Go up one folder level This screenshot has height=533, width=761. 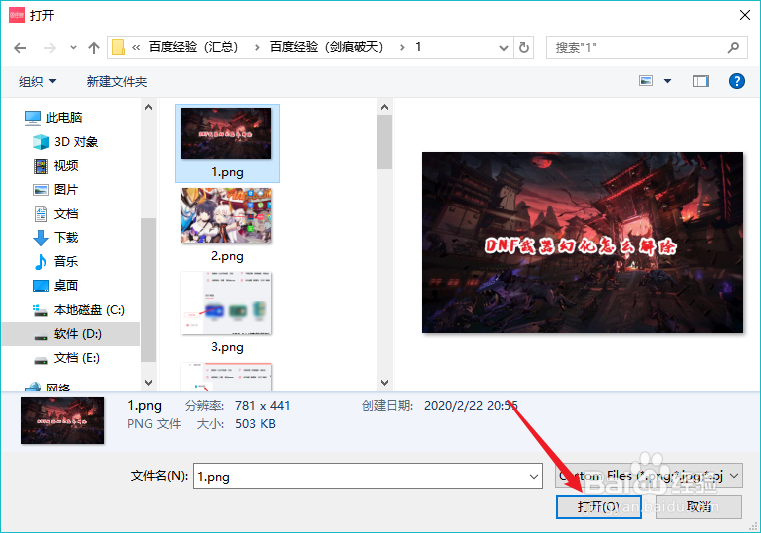94,48
